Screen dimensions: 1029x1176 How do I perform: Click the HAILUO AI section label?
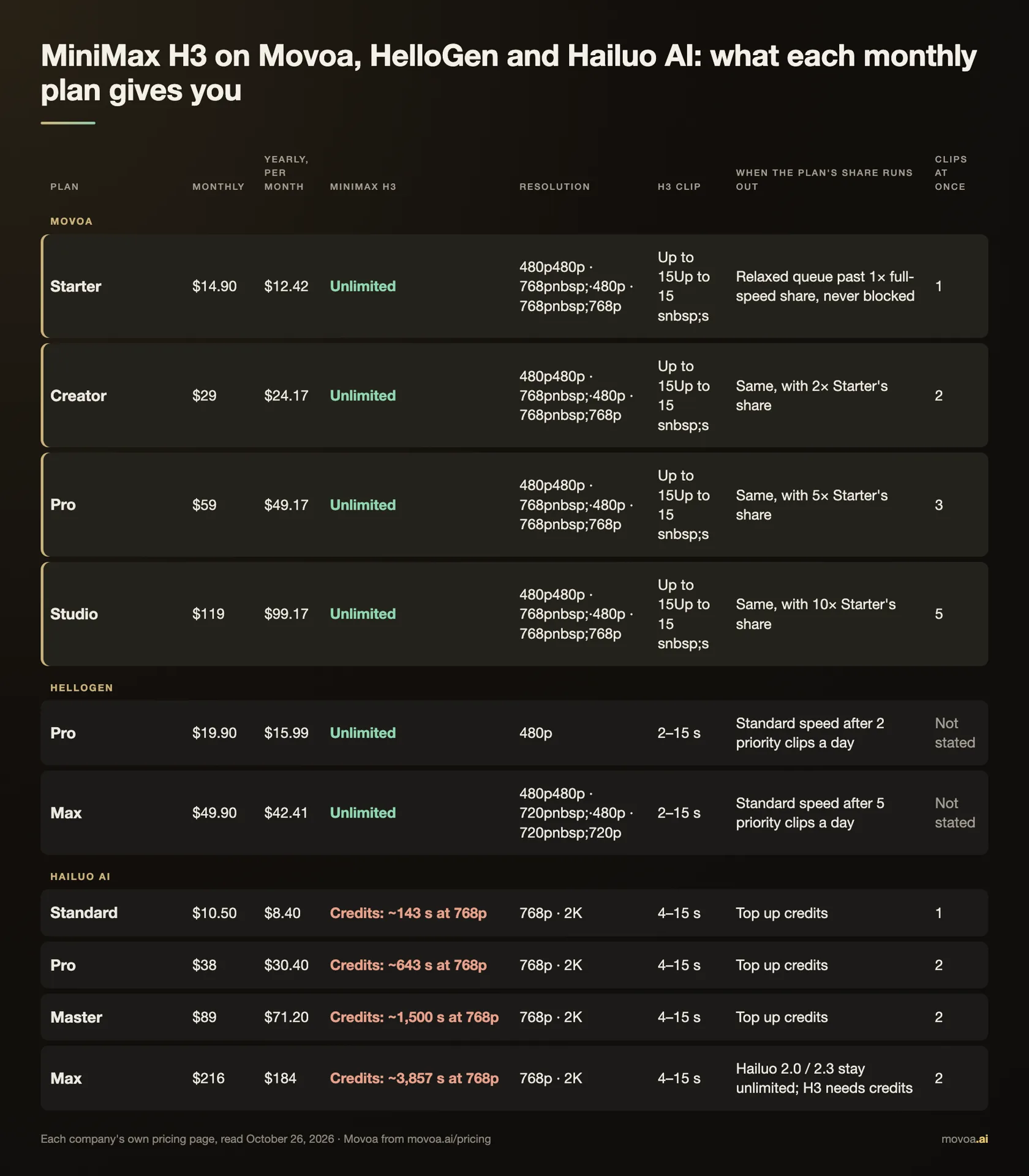[80, 876]
